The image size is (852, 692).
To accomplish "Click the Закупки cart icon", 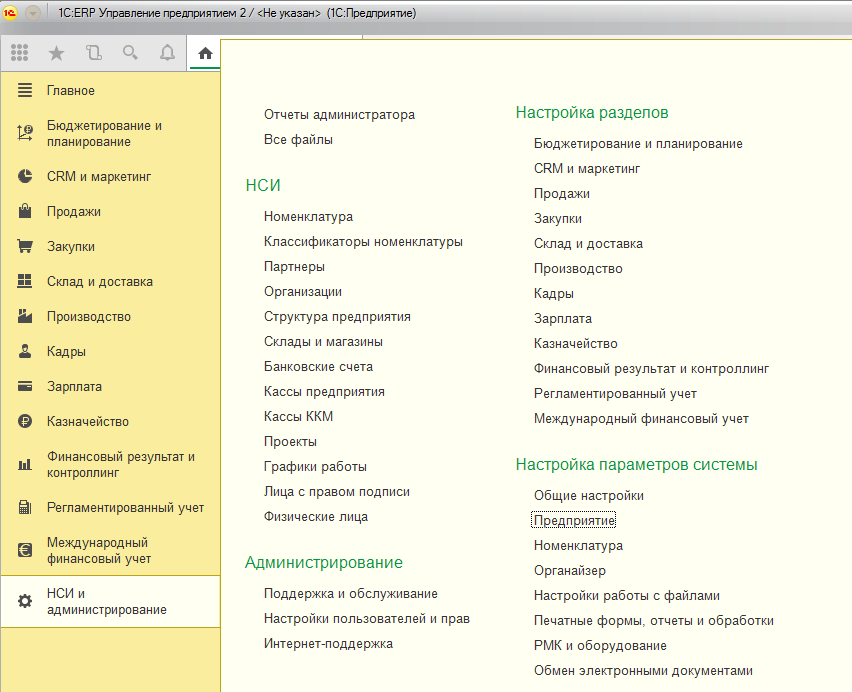I will point(25,246).
